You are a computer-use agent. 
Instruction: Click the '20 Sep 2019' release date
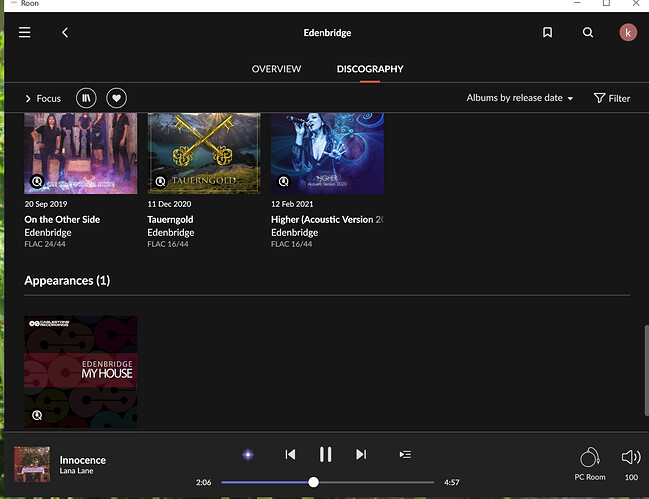click(46, 204)
